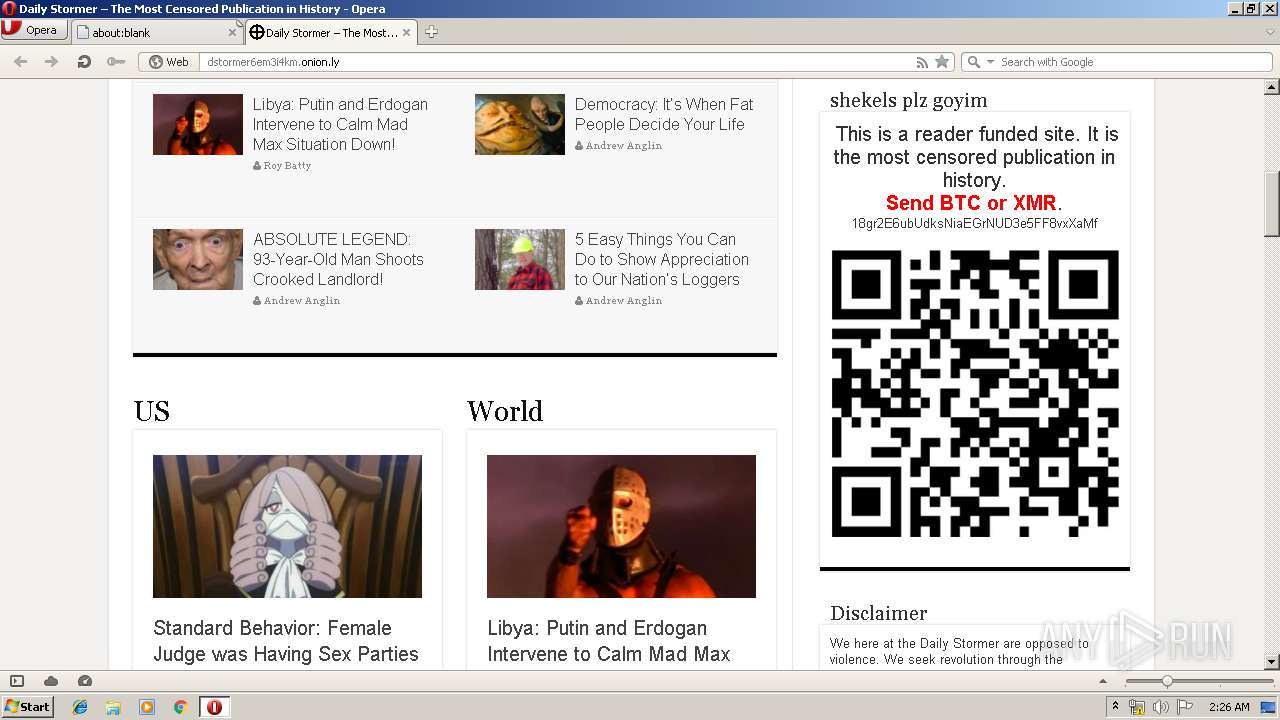The height and width of the screenshot is (720, 1280).
Task: Open closed tabs dropdown in tab bar
Action: 1271,32
